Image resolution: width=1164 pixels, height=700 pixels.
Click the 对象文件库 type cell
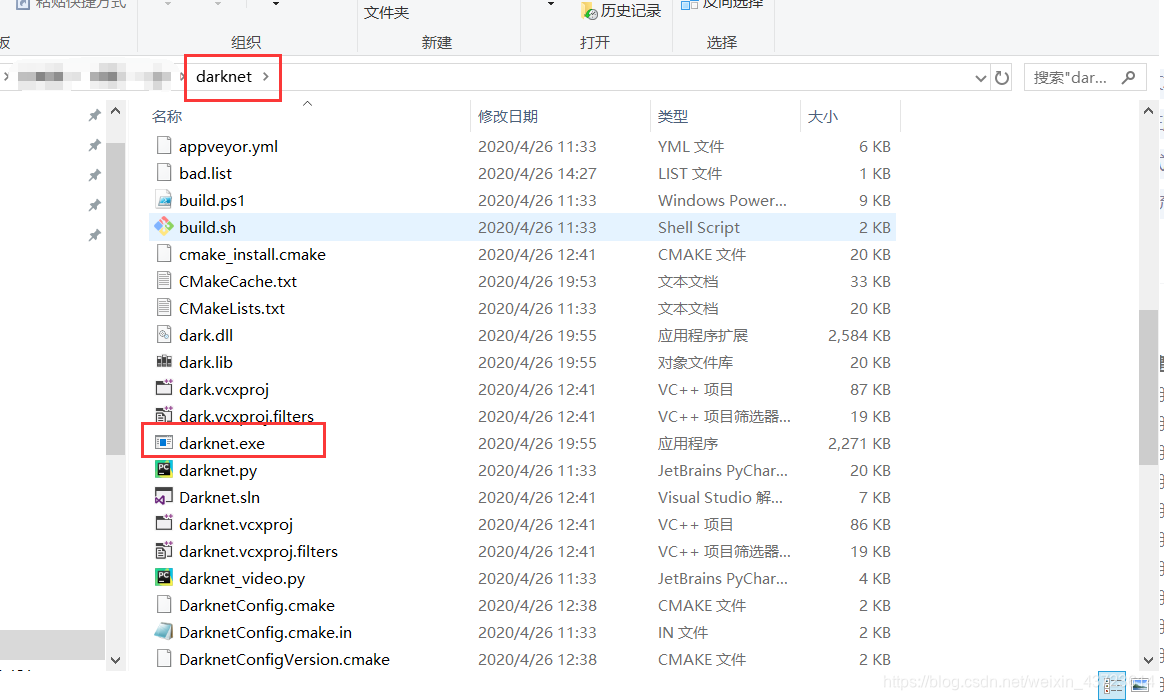coord(695,362)
